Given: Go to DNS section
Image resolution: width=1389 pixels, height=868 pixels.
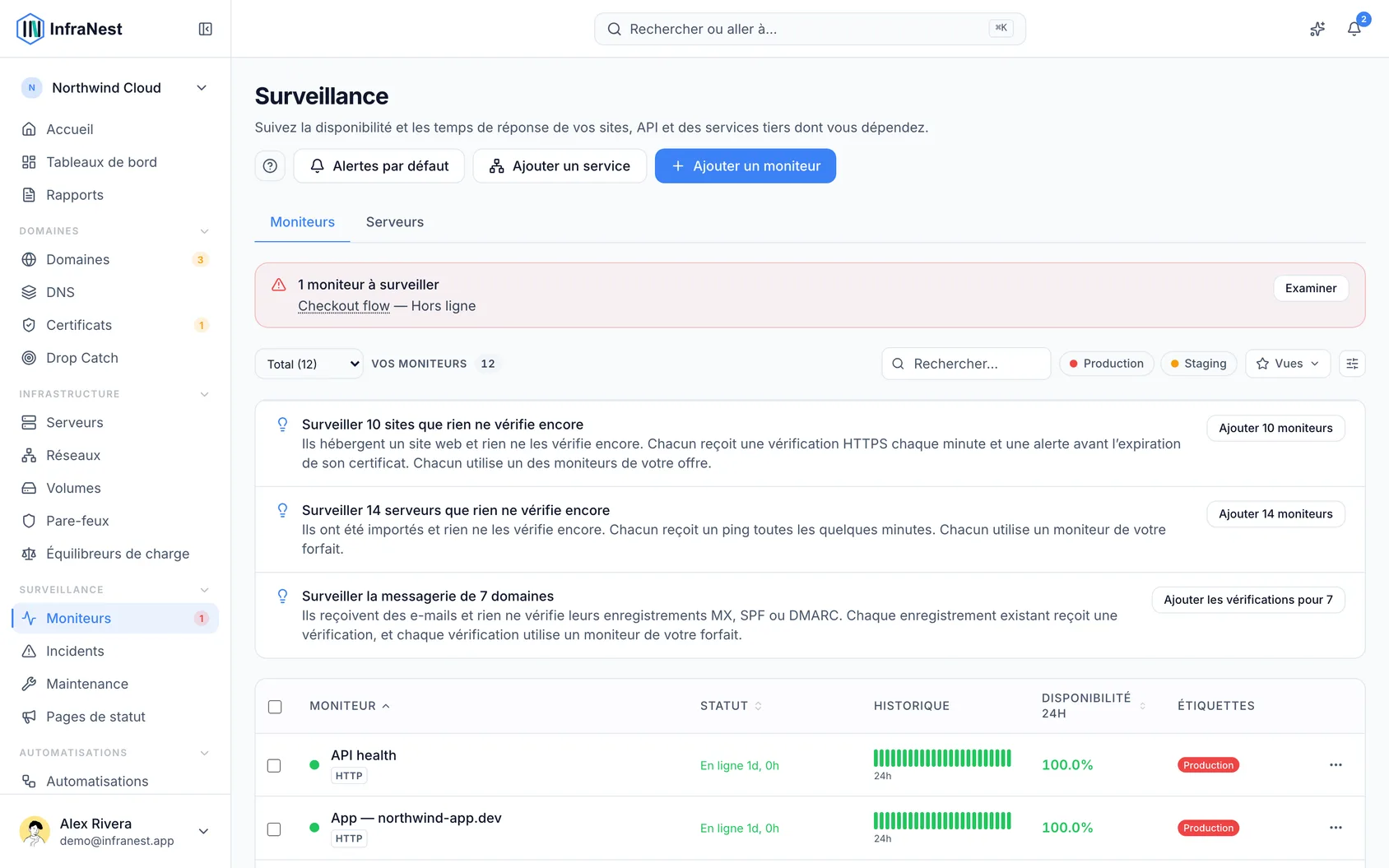Looking at the screenshot, I should 115,292.
